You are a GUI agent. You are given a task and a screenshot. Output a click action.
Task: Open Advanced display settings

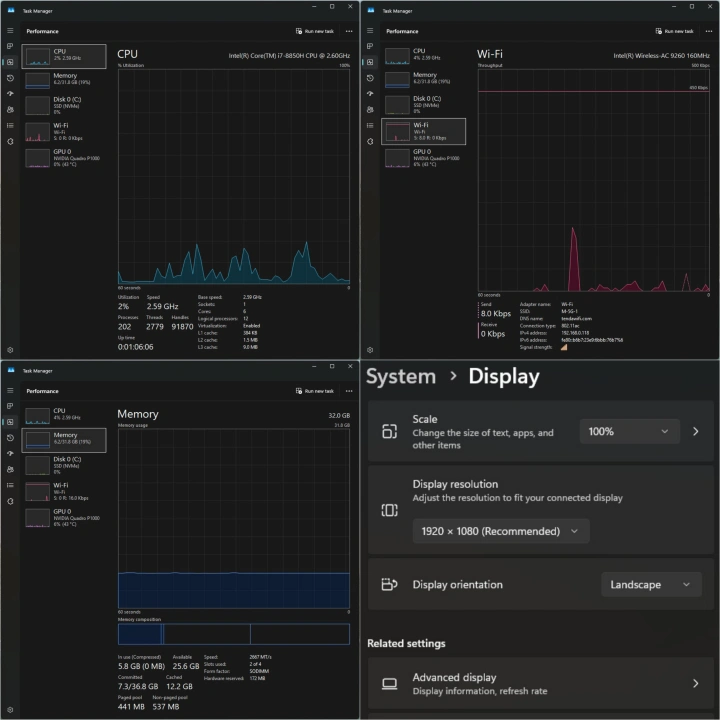point(540,683)
